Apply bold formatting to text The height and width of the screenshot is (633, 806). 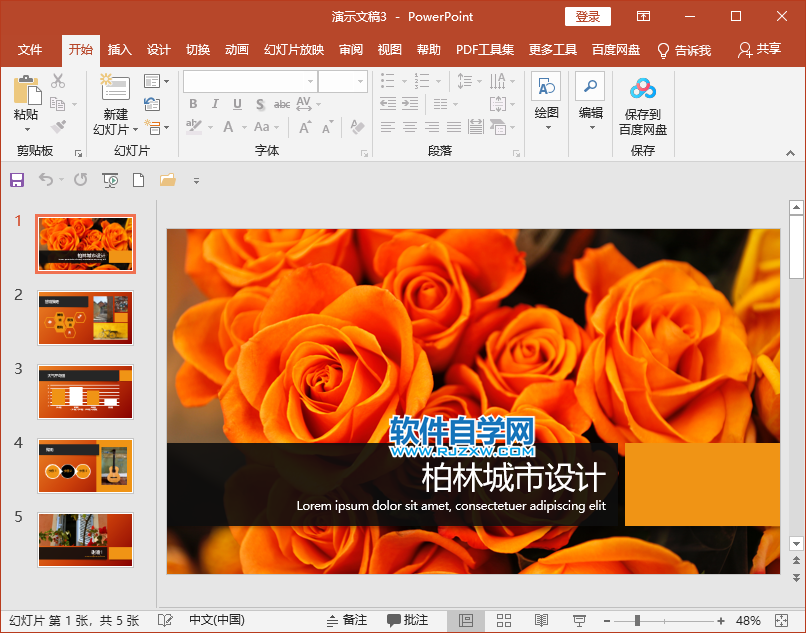point(192,104)
